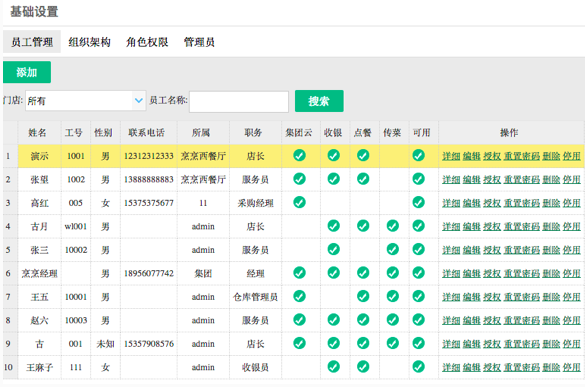Screen dimensions: 585x387
Task: Toggle 收银 checkmark for 古月
Action: tap(334, 226)
